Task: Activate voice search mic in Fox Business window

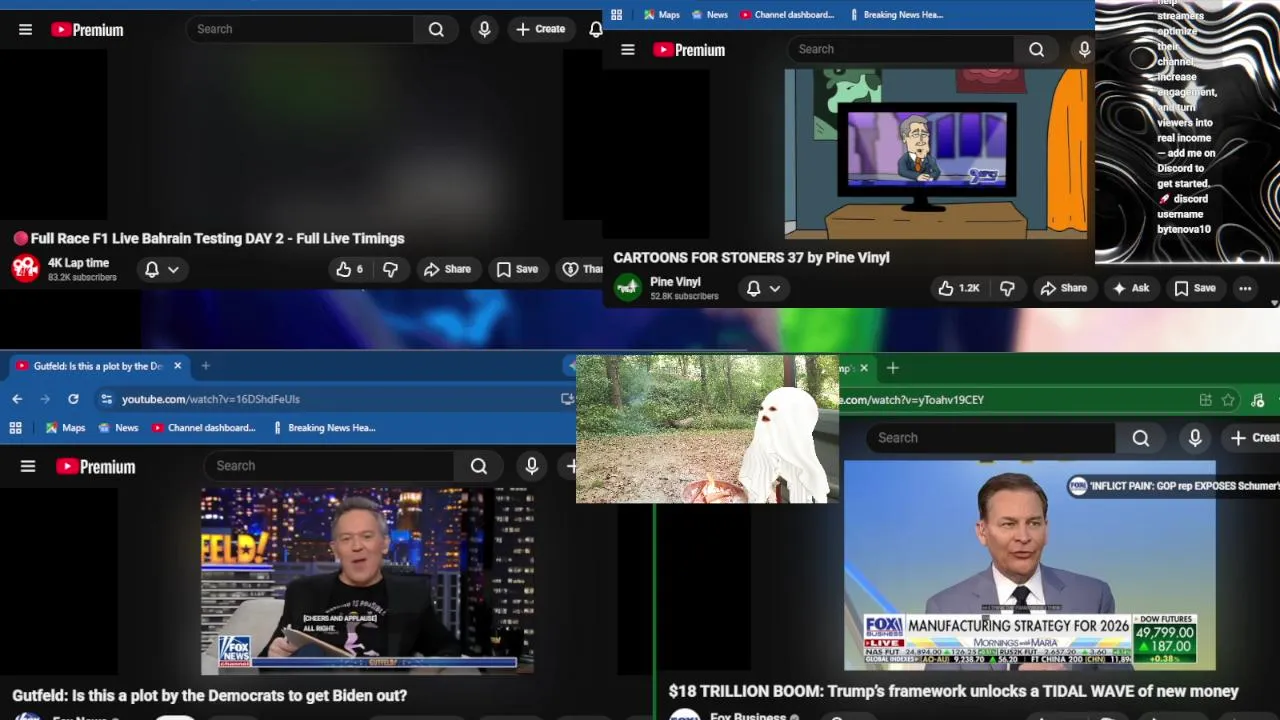Action: click(1195, 438)
